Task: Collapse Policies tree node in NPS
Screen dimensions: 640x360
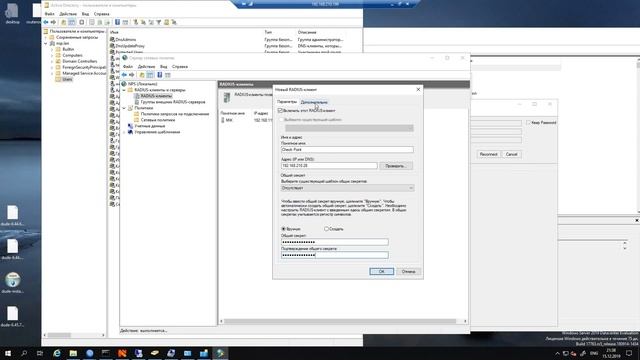Action: tap(124, 108)
